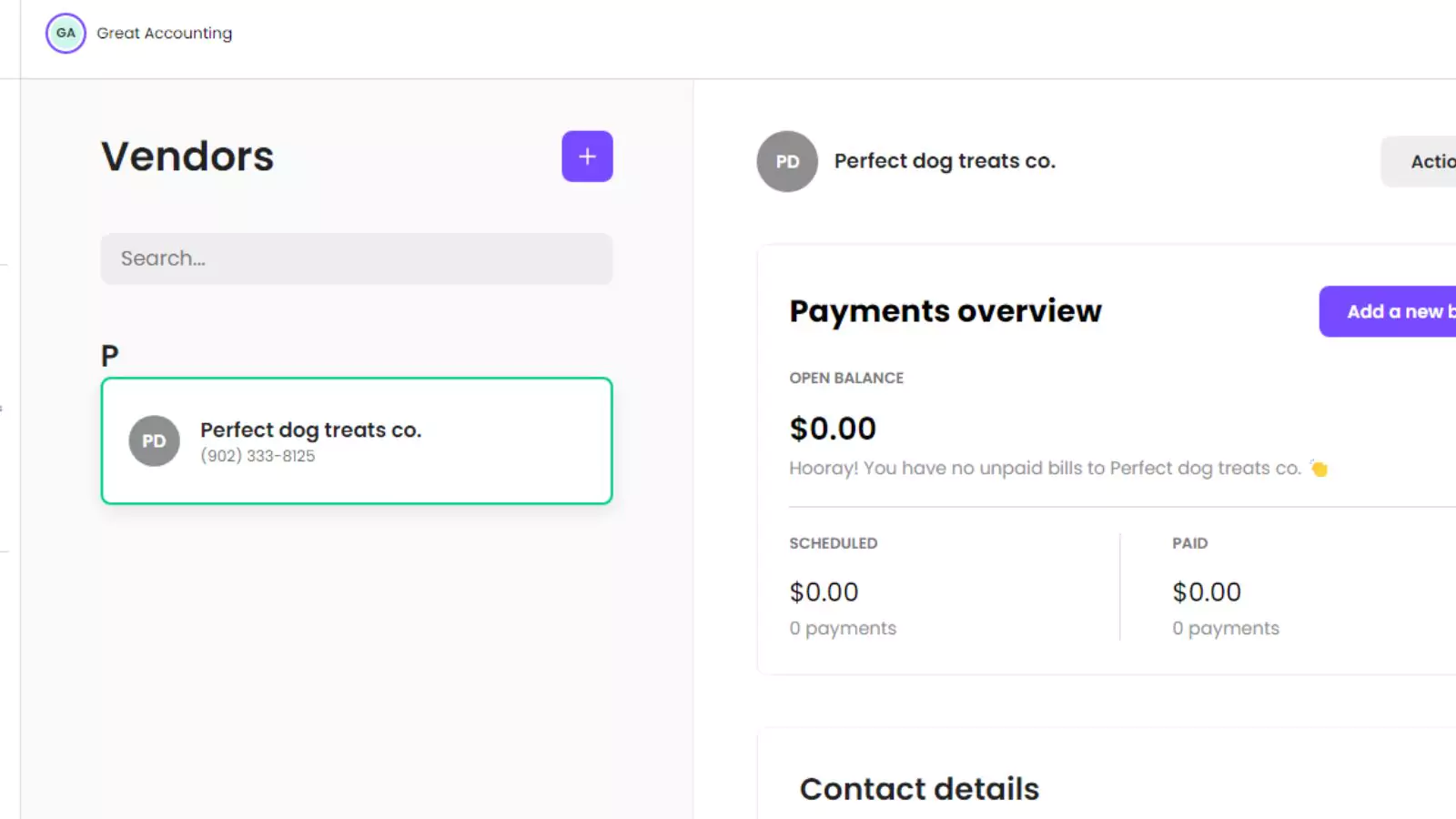Click the P alphabetical section header

click(109, 355)
